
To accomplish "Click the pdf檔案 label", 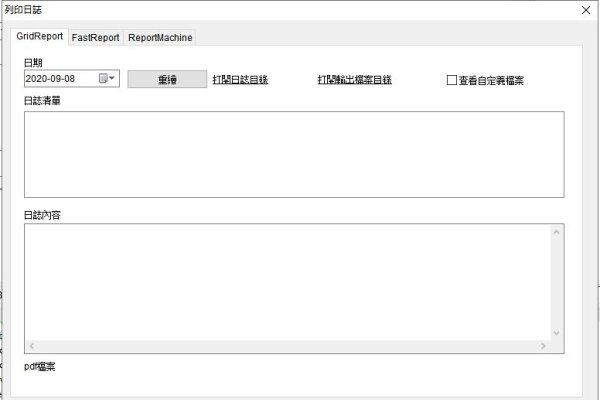I will (x=40, y=367).
